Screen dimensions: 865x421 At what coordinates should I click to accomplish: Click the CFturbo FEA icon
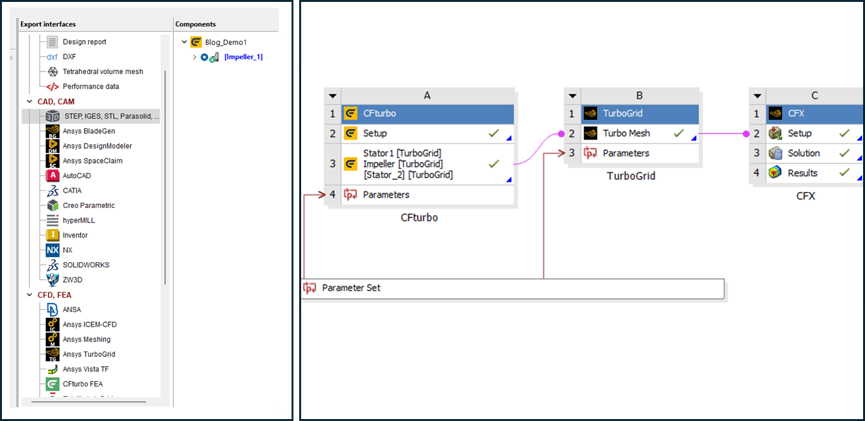coord(52,384)
